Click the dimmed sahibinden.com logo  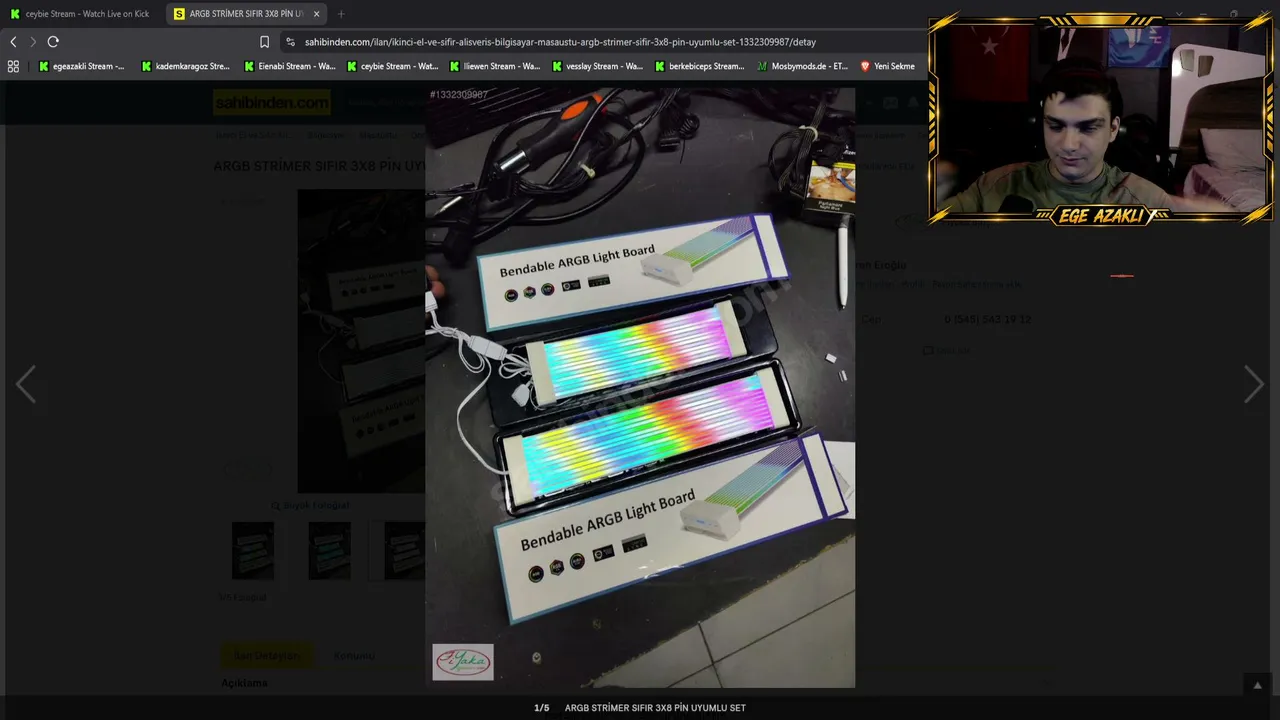(271, 102)
